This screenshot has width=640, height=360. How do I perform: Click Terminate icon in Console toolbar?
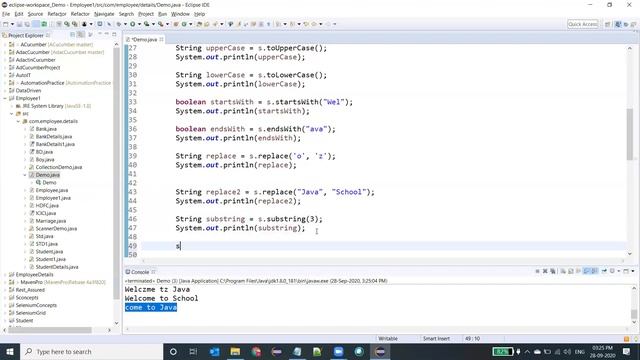point(538,271)
